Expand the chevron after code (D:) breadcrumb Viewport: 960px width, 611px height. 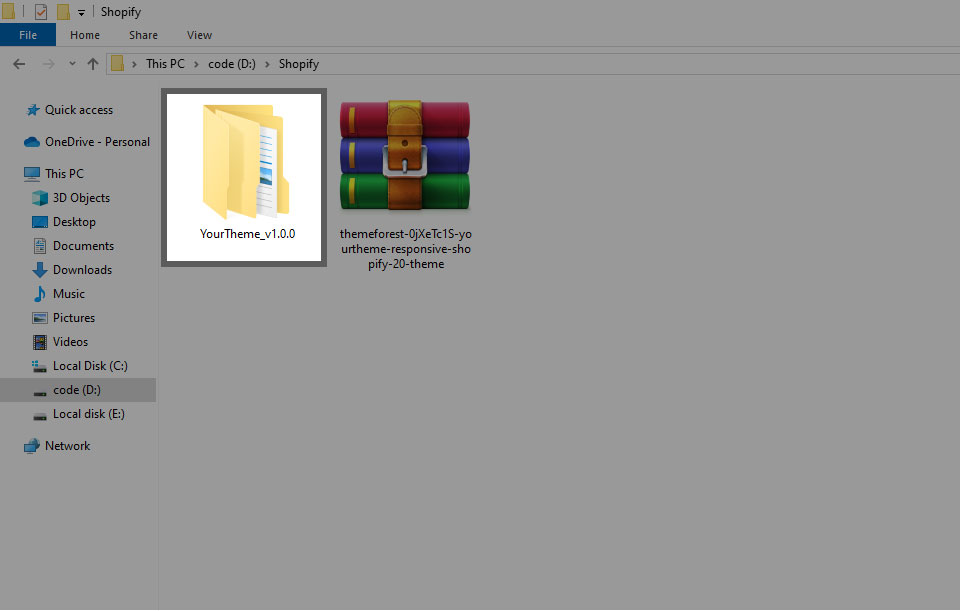[x=267, y=64]
